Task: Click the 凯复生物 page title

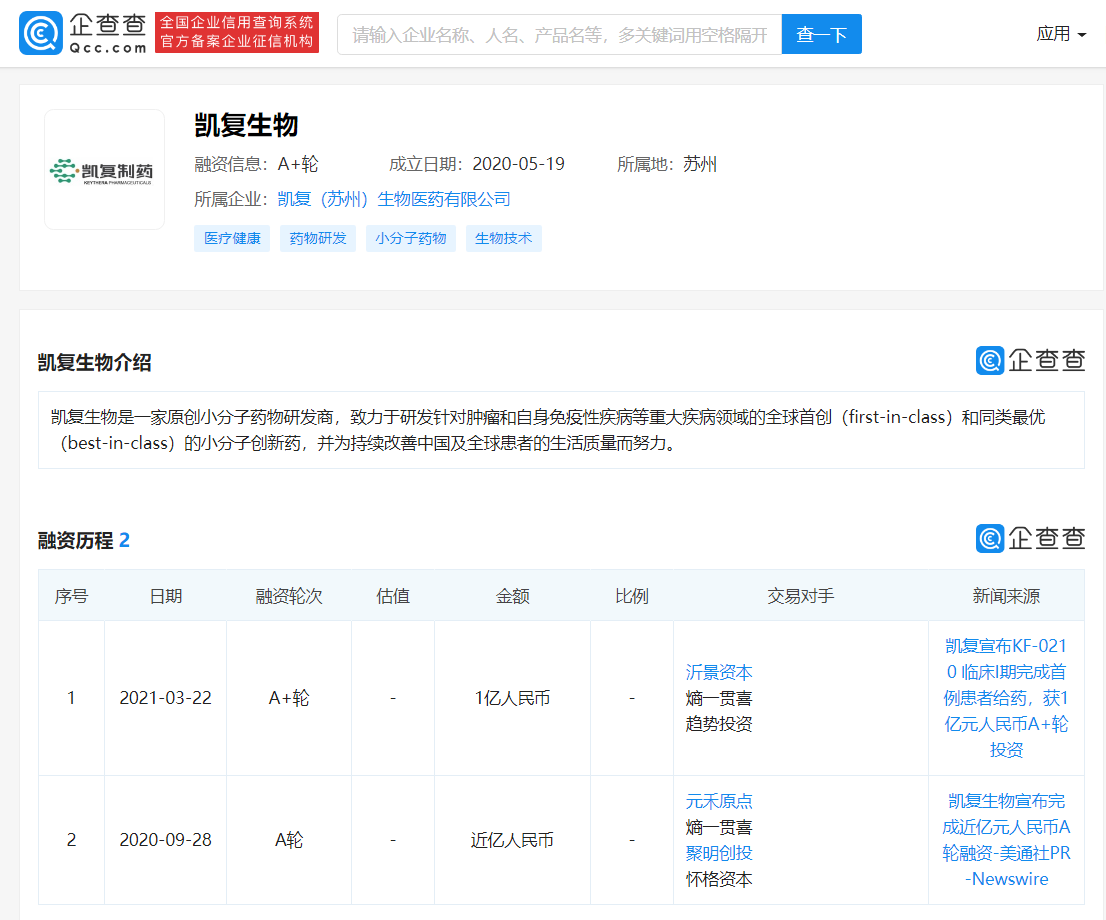Action: tap(246, 126)
